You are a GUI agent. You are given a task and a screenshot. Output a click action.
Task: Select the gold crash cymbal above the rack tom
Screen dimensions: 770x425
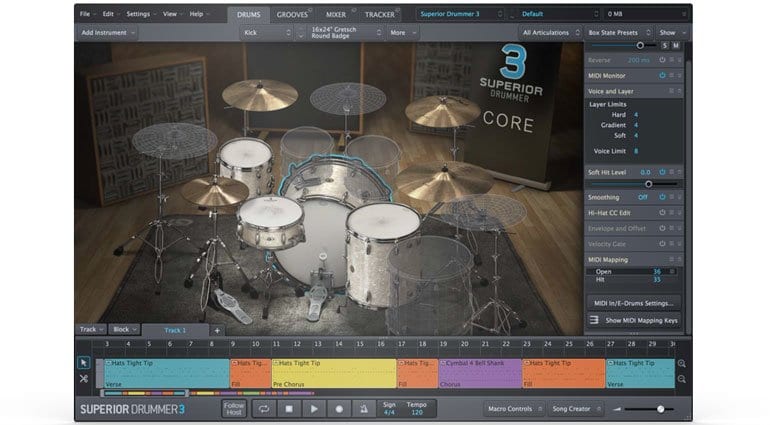coord(260,95)
